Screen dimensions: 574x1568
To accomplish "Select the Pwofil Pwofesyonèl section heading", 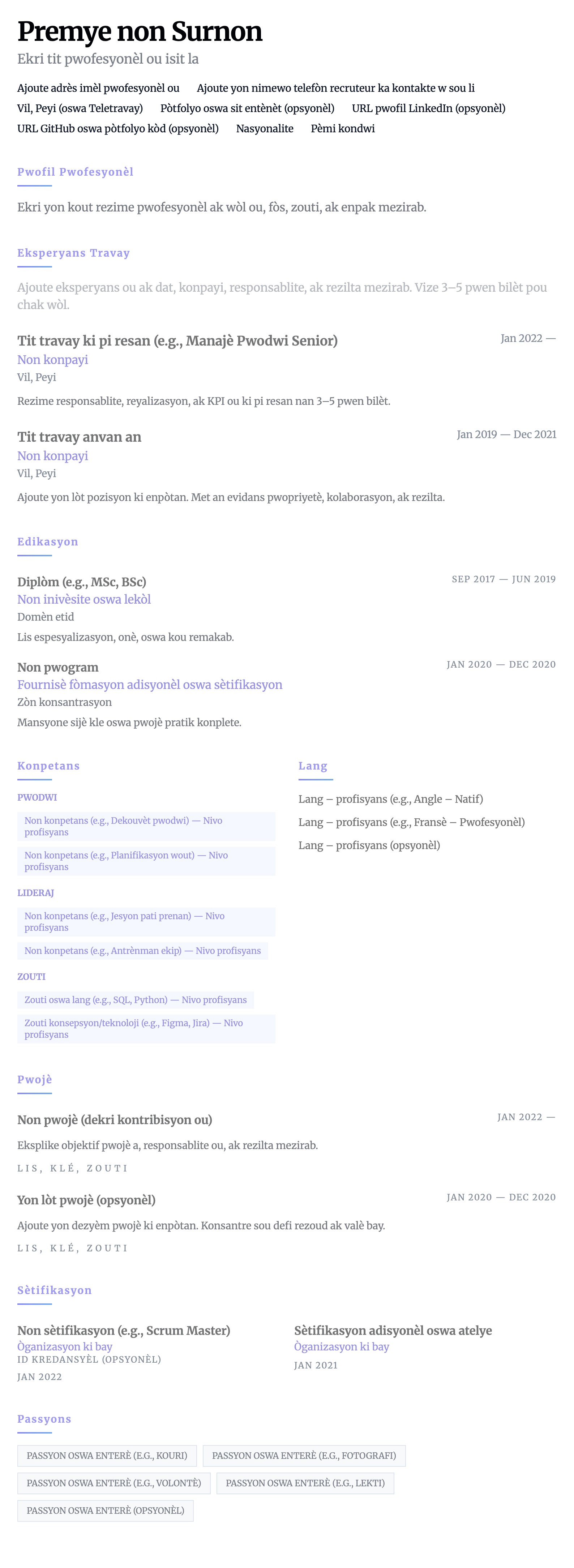I will point(76,172).
